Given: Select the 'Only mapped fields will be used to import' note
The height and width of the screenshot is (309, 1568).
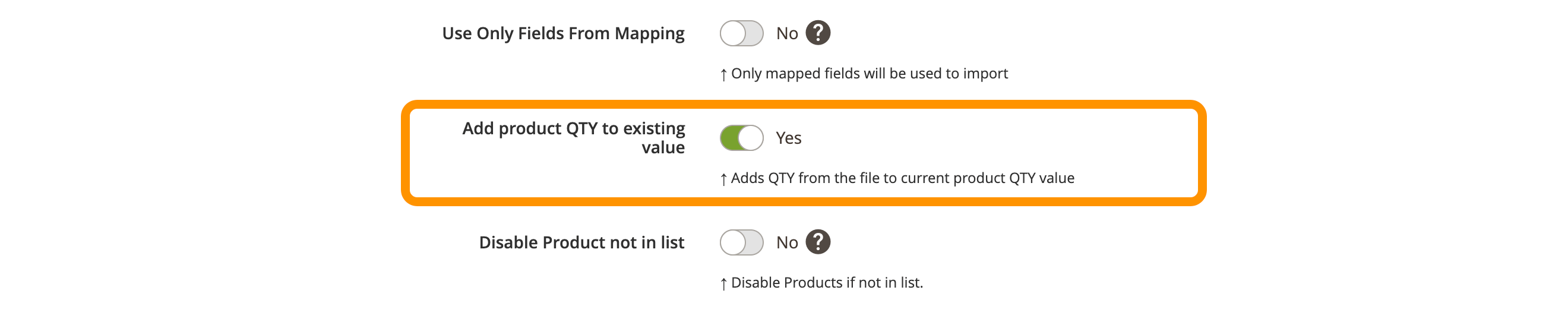Looking at the screenshot, I should [869, 74].
